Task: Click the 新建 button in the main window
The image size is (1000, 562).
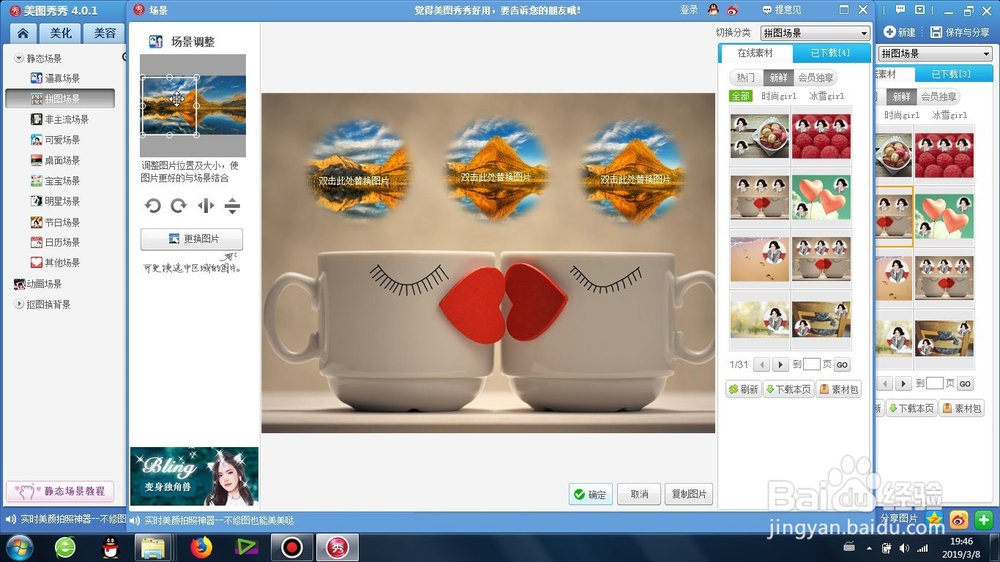Action: (x=899, y=32)
